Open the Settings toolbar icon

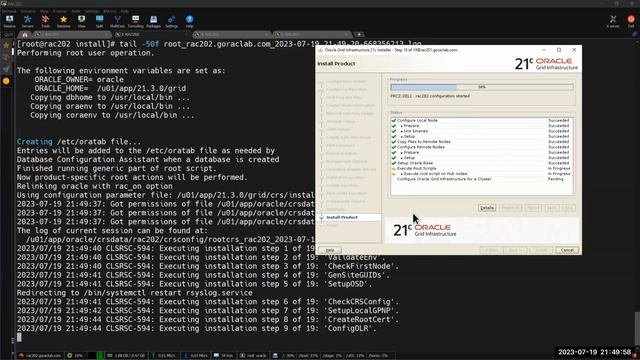[171, 21]
